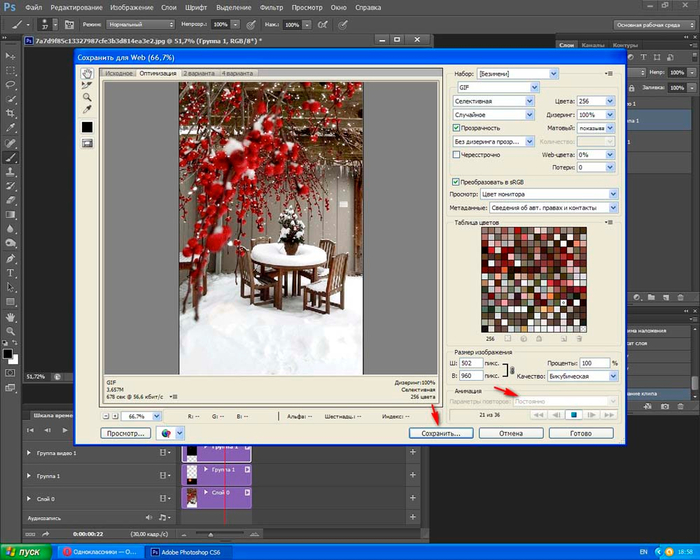Select the Healing Brush tool
The width and height of the screenshot is (700, 560).
tap(10, 143)
